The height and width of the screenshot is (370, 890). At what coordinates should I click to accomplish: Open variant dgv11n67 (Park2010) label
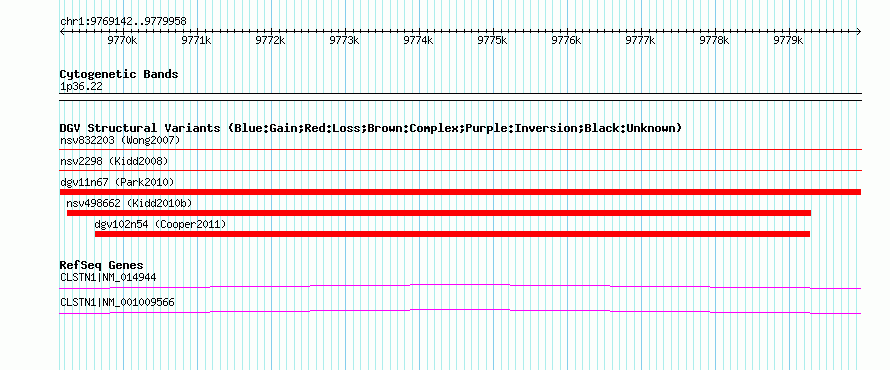click(x=117, y=182)
